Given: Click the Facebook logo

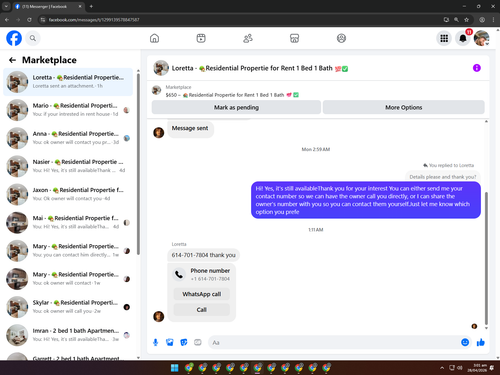Looking at the screenshot, I should 14,38.
